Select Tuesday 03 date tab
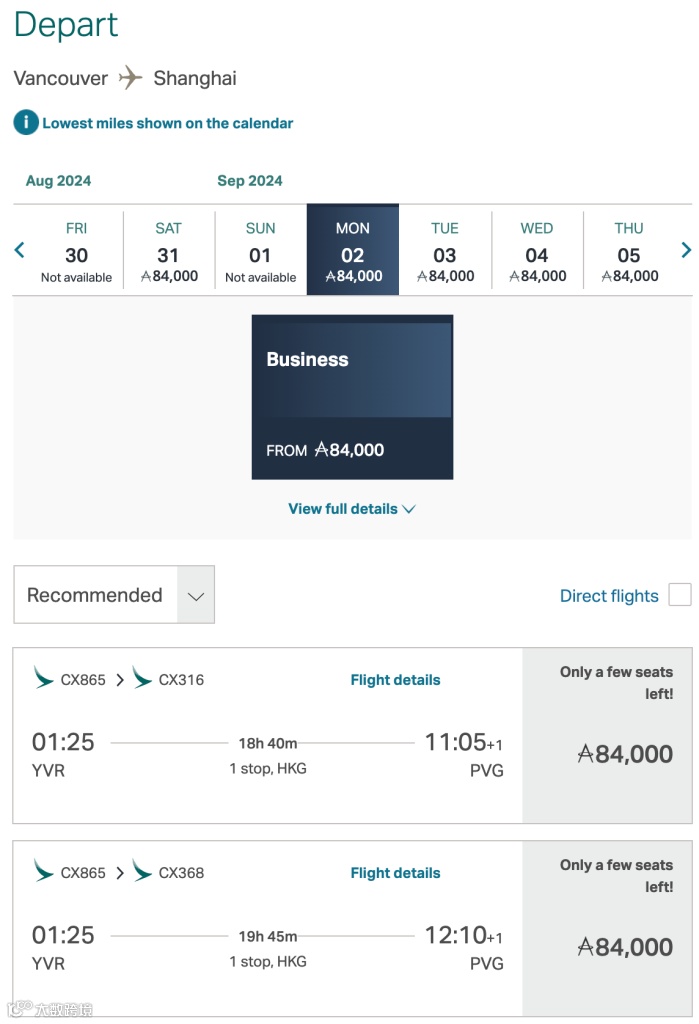699x1024 pixels. [x=445, y=252]
